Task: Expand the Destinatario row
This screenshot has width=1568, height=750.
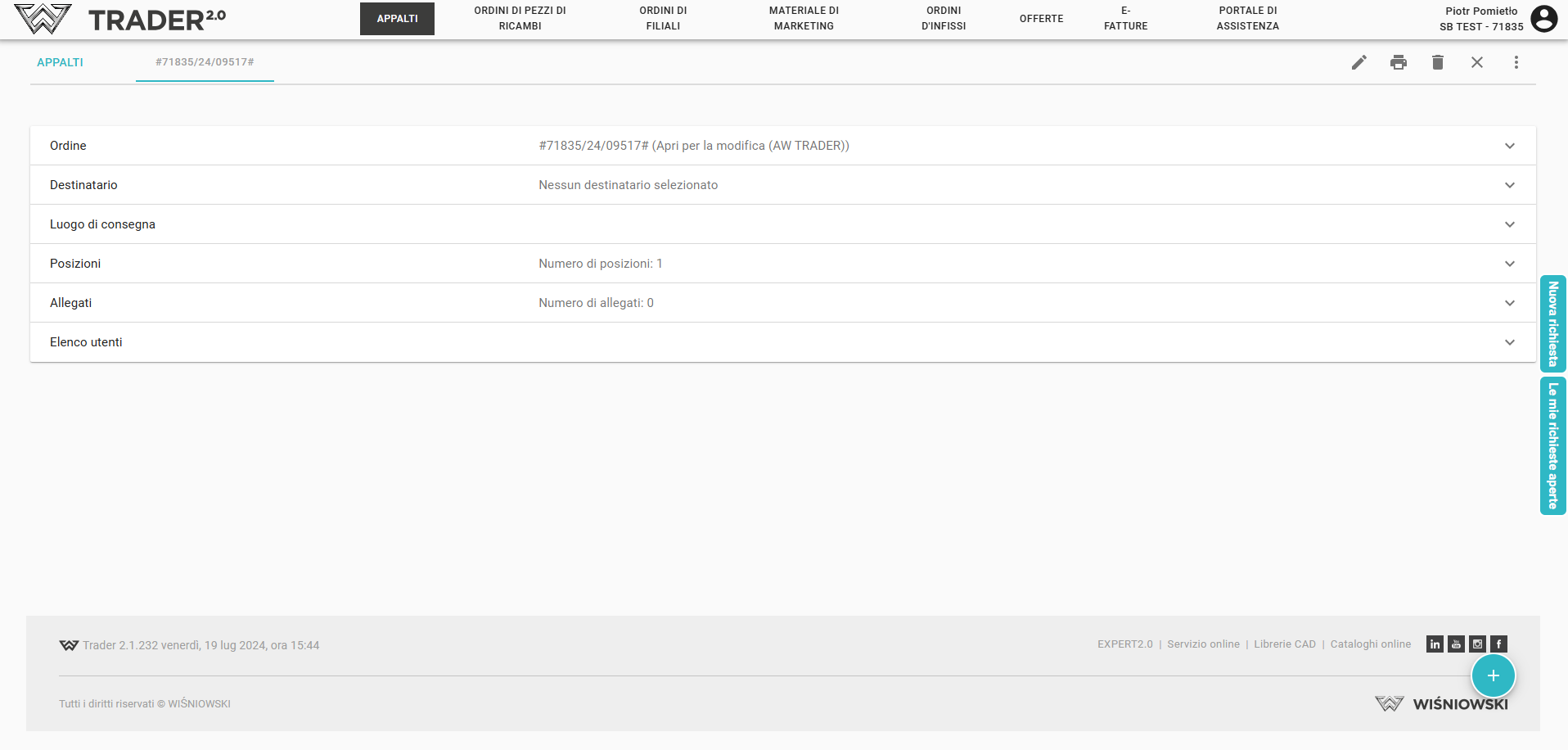Action: click(x=1509, y=185)
